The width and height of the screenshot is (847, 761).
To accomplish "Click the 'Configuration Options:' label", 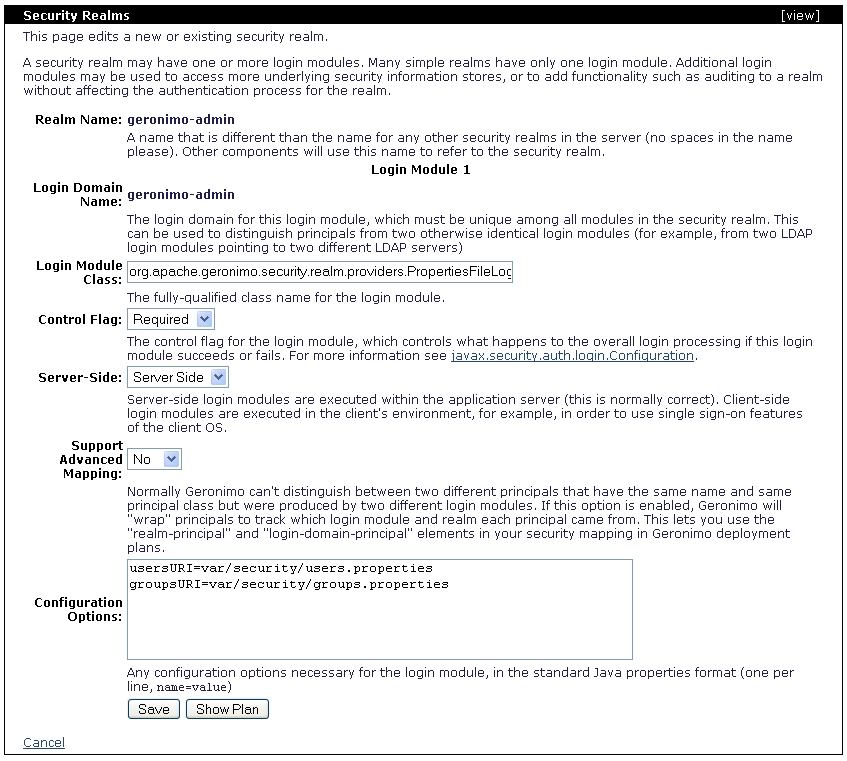I will (78, 609).
